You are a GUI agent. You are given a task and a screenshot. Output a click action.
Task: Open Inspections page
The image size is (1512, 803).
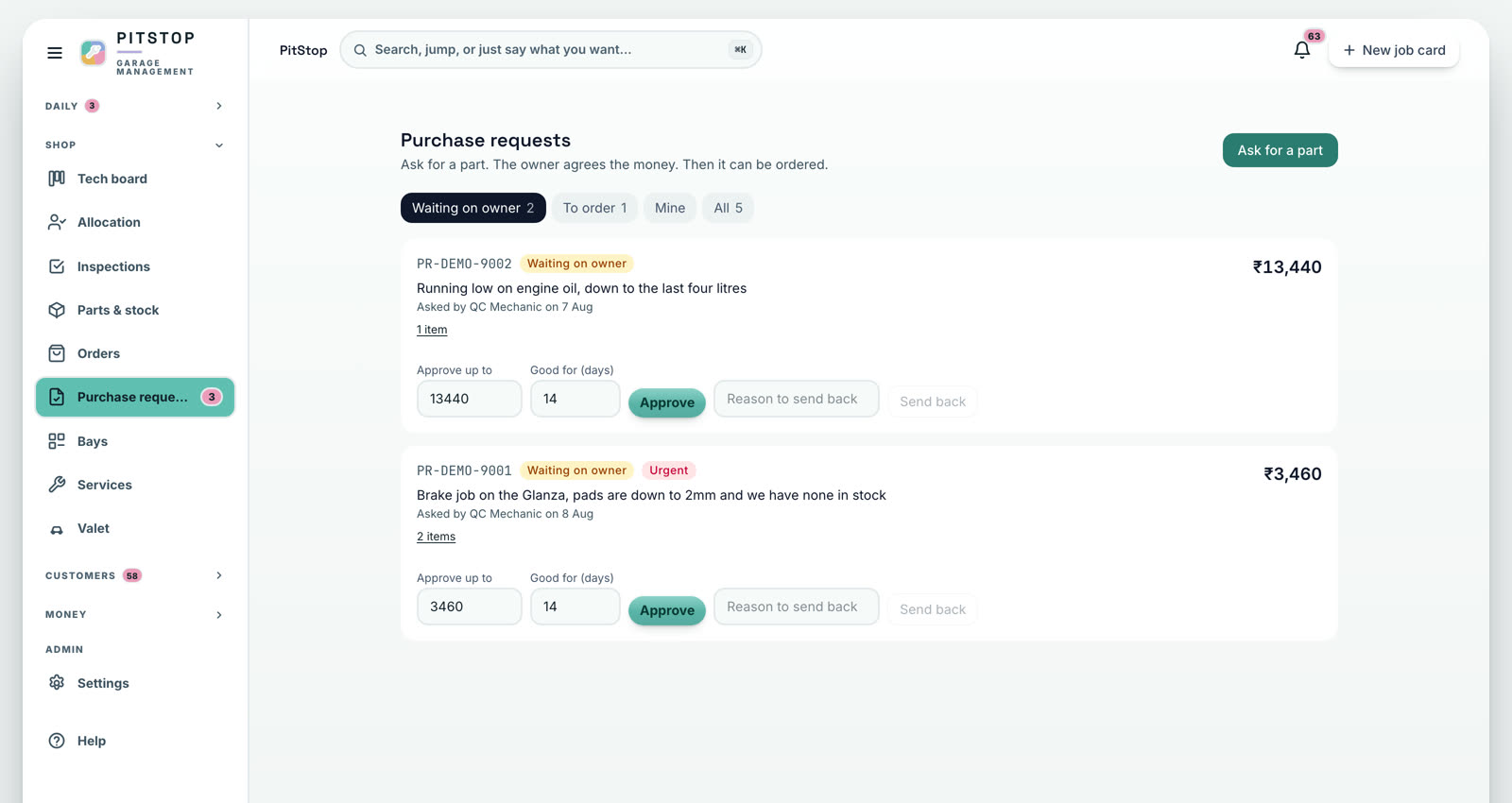135,266
